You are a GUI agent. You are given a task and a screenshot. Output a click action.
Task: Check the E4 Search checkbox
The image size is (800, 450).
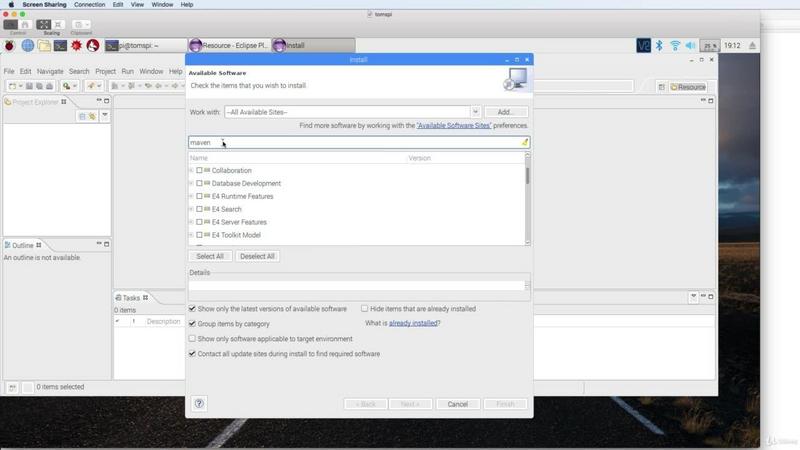199,209
